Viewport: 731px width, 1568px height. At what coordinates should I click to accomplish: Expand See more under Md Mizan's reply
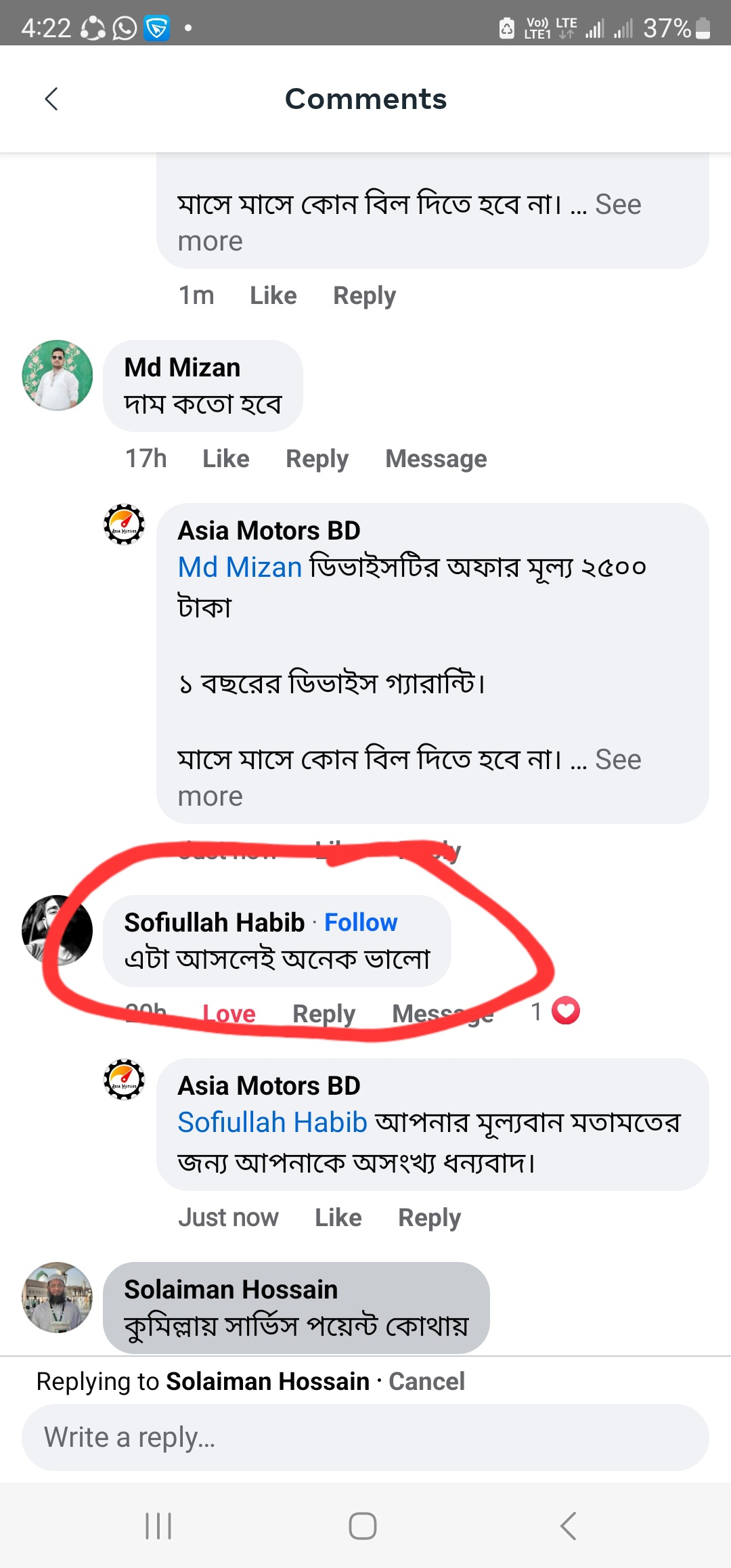pos(617,760)
